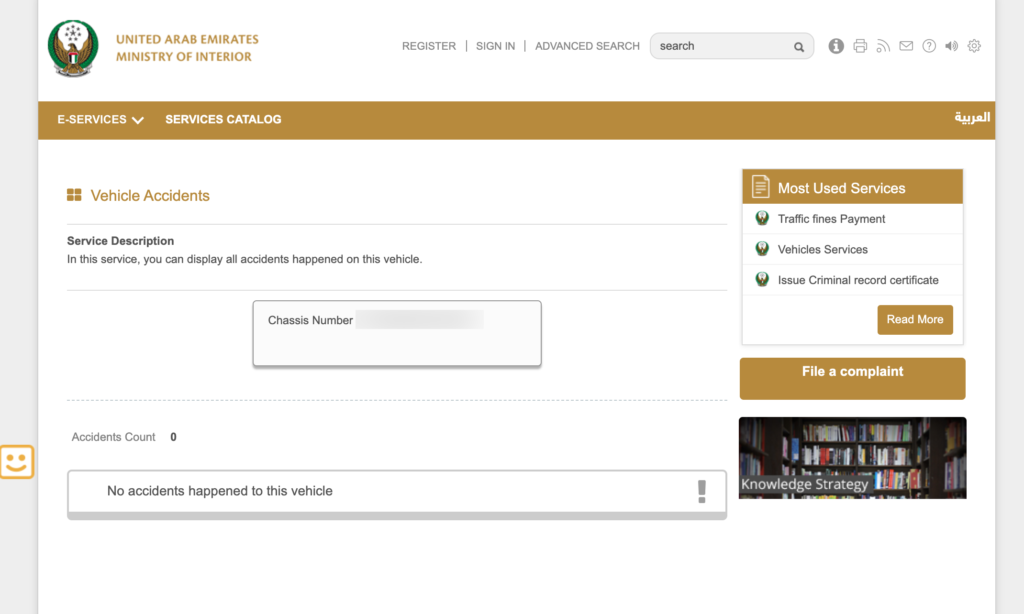Image resolution: width=1024 pixels, height=614 pixels.
Task: Click the UAE Ministry of Interior emblem logo
Action: [73, 48]
